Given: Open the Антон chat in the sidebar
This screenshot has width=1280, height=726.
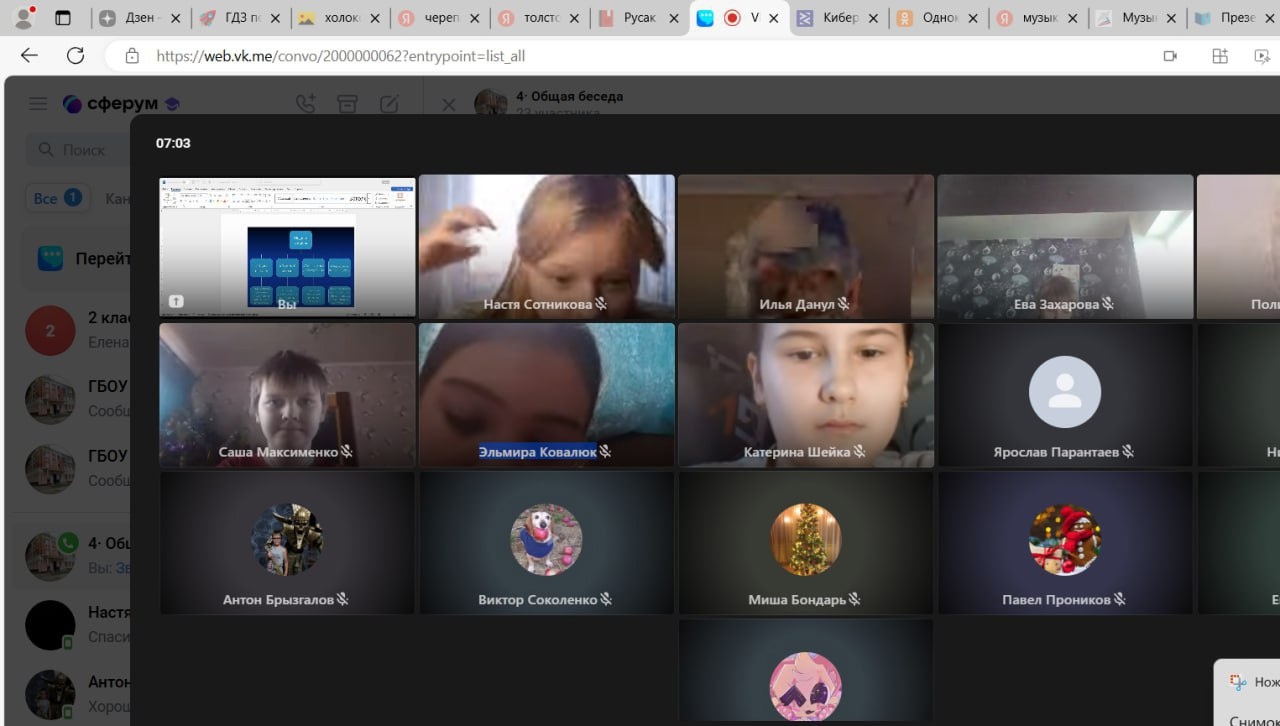Looking at the screenshot, I should 77,693.
